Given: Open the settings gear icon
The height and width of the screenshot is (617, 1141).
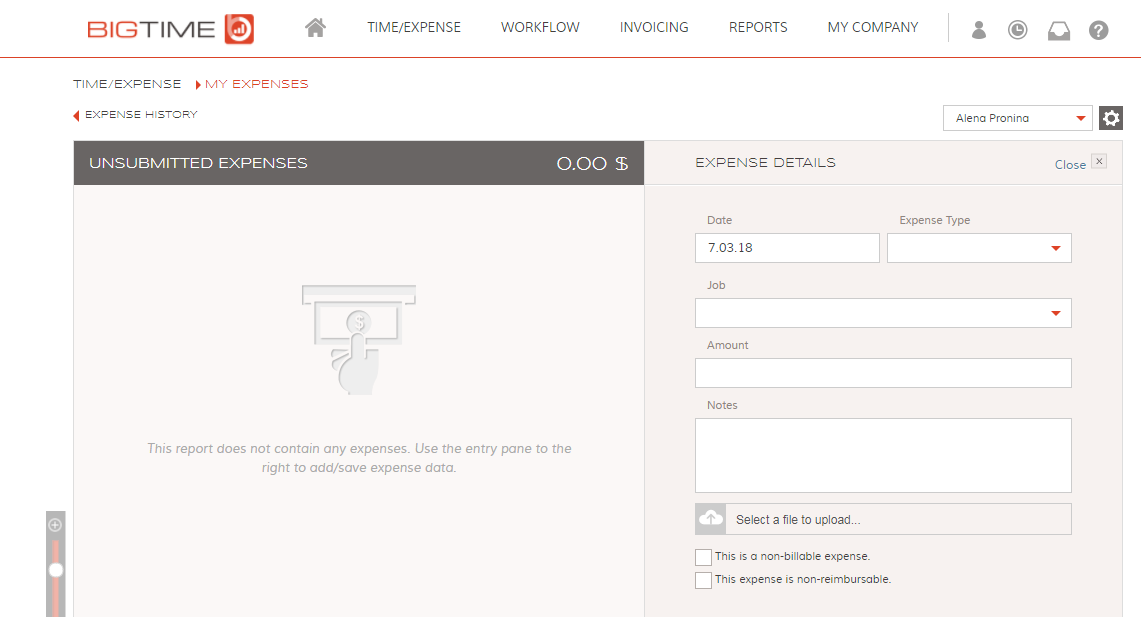Looking at the screenshot, I should click(1110, 118).
